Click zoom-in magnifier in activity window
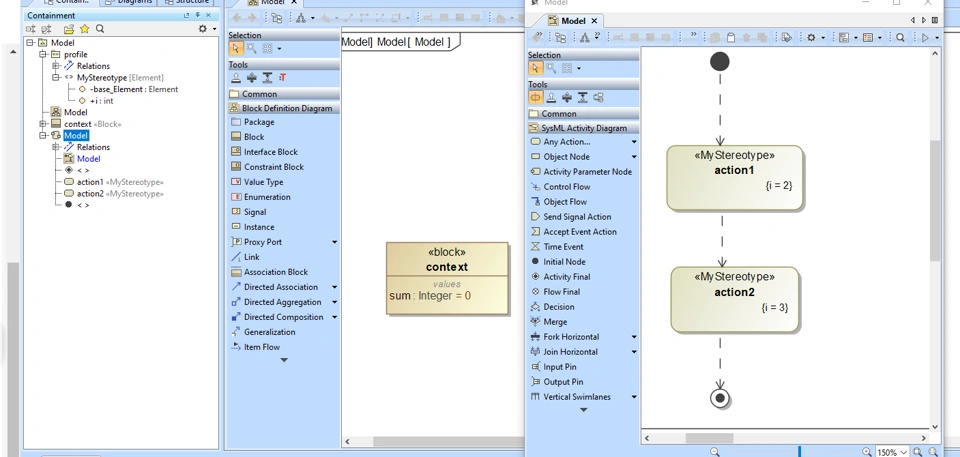 click(x=866, y=452)
